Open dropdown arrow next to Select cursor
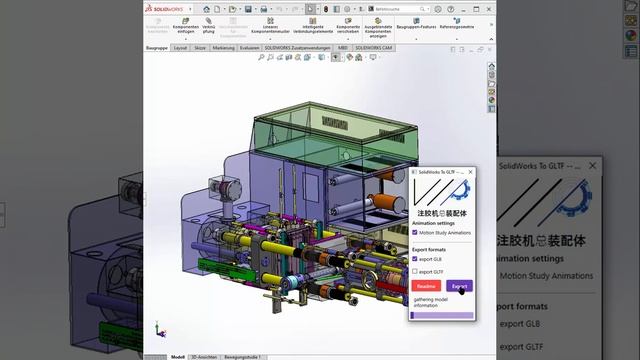640x360 pixels. [x=318, y=9]
